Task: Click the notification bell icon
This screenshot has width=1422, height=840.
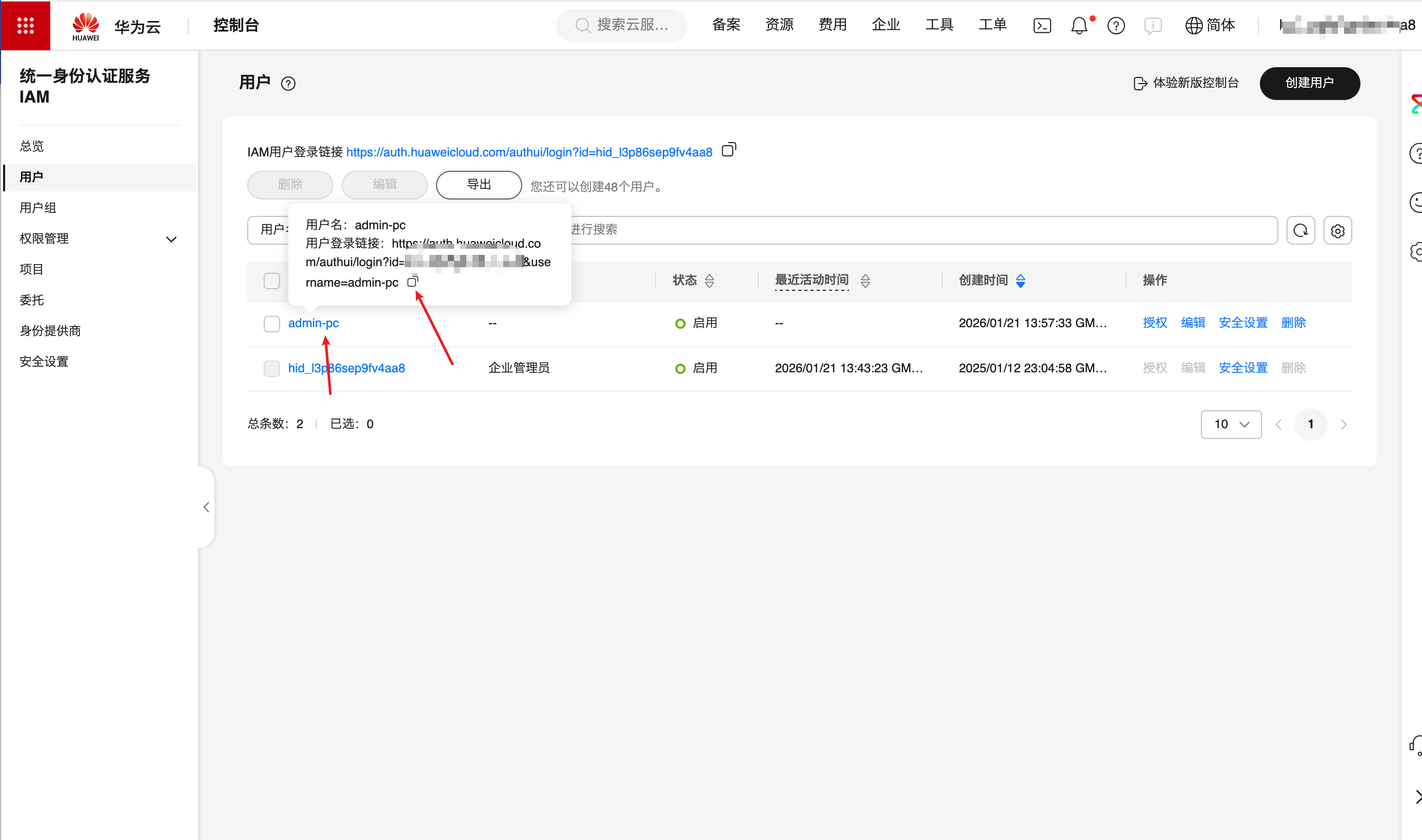Action: coord(1079,26)
